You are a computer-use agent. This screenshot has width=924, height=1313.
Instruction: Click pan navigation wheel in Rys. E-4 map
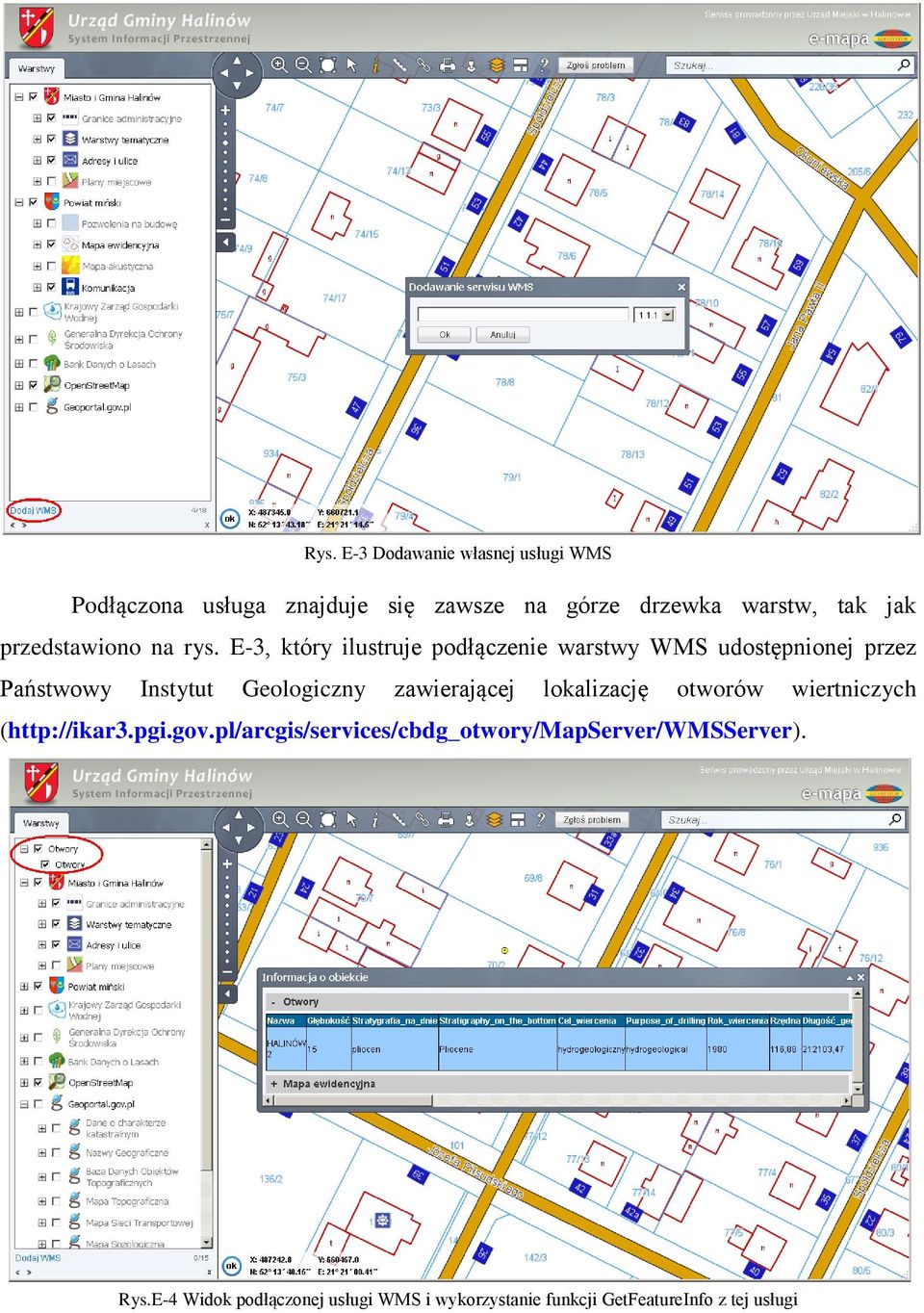238,827
